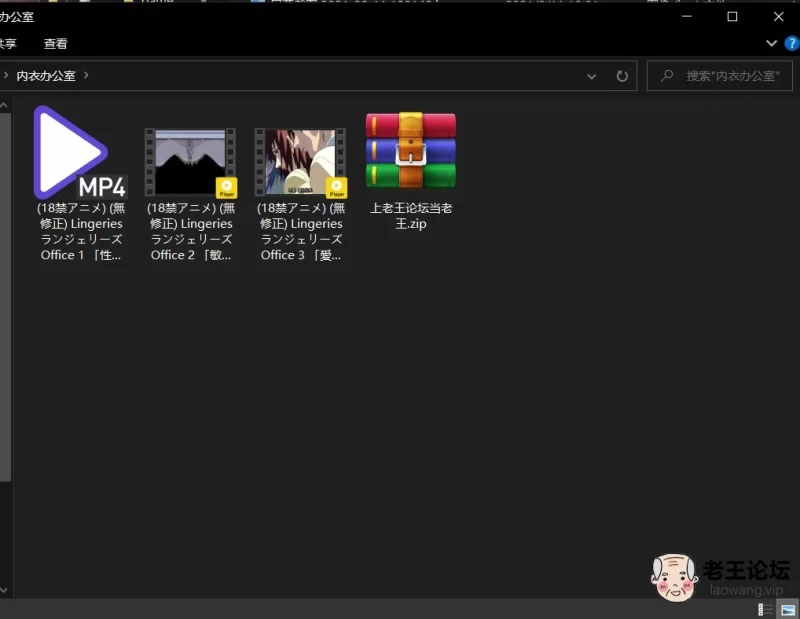
Task: Click the Office 1 file name label
Action: pos(81,232)
